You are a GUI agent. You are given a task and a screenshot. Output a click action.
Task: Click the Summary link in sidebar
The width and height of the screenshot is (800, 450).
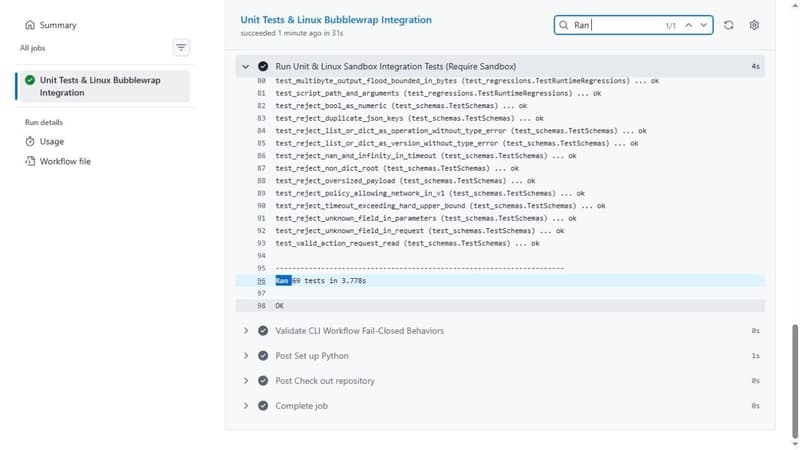coord(58,25)
